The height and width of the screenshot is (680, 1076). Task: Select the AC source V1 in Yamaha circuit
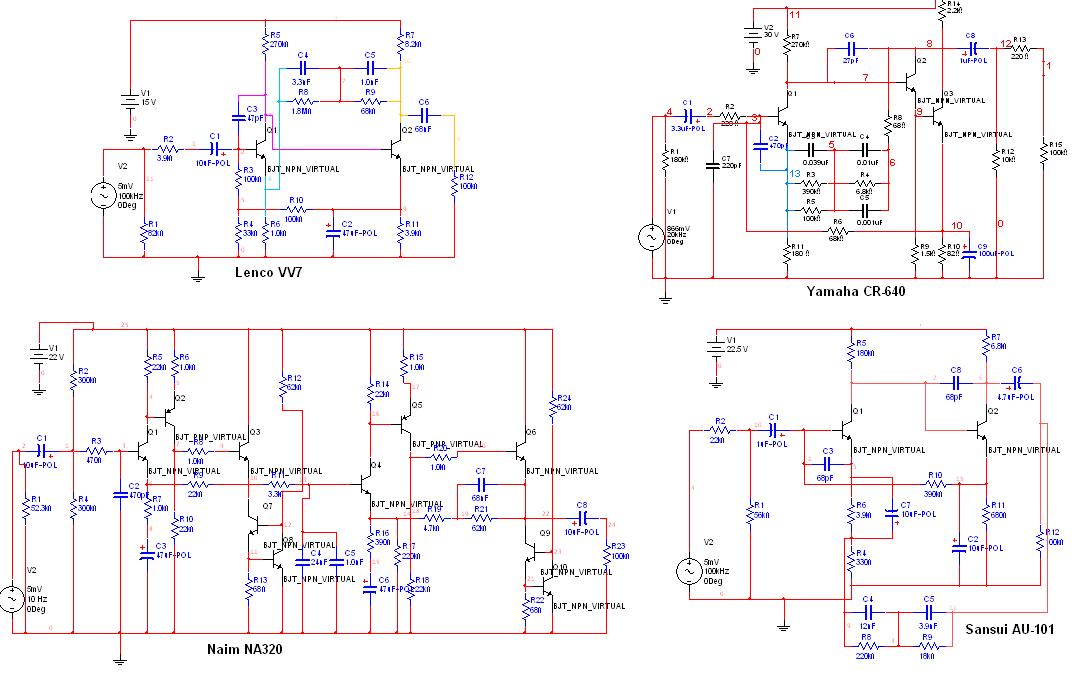(651, 237)
